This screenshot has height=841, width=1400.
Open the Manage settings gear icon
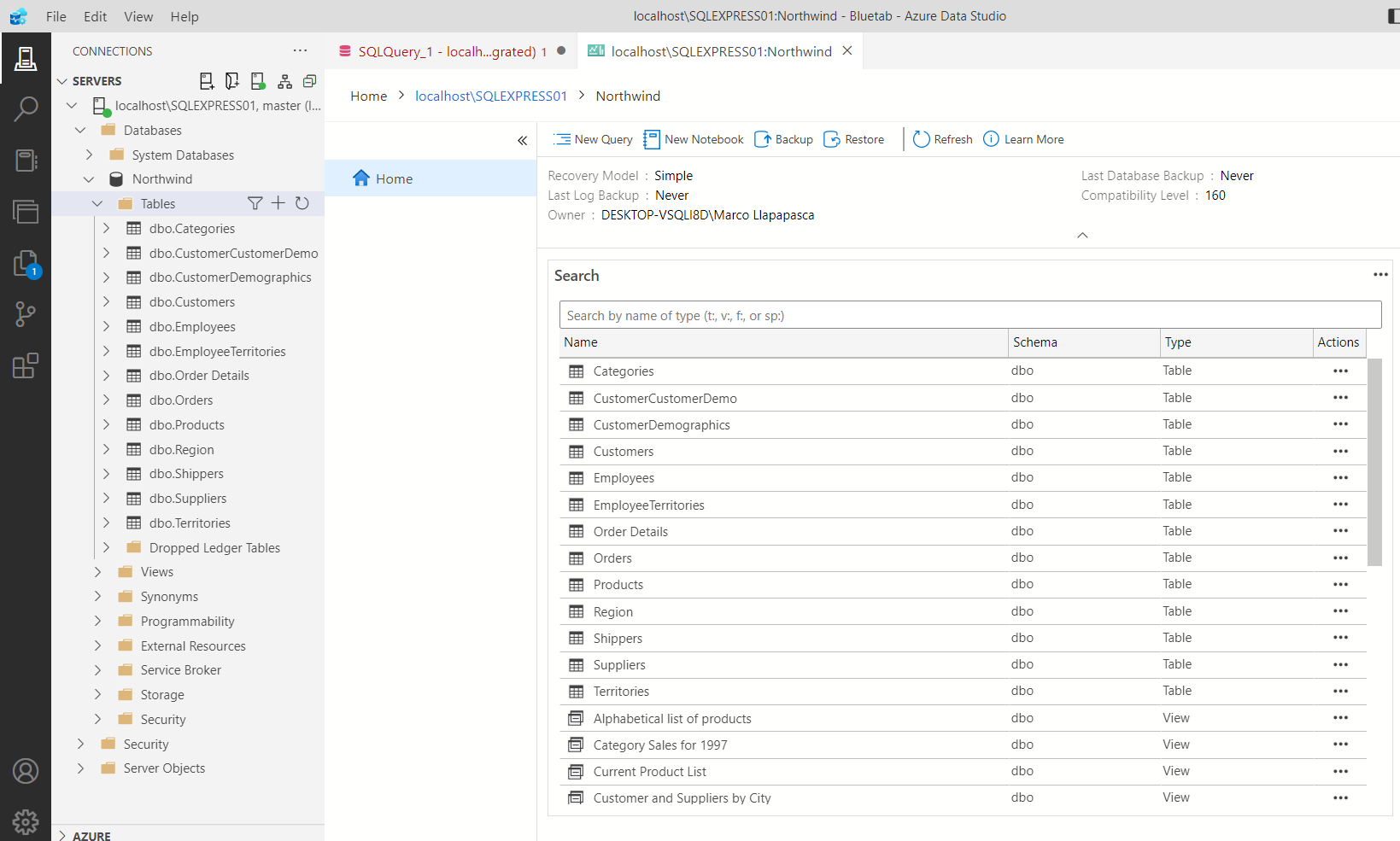coord(26,821)
